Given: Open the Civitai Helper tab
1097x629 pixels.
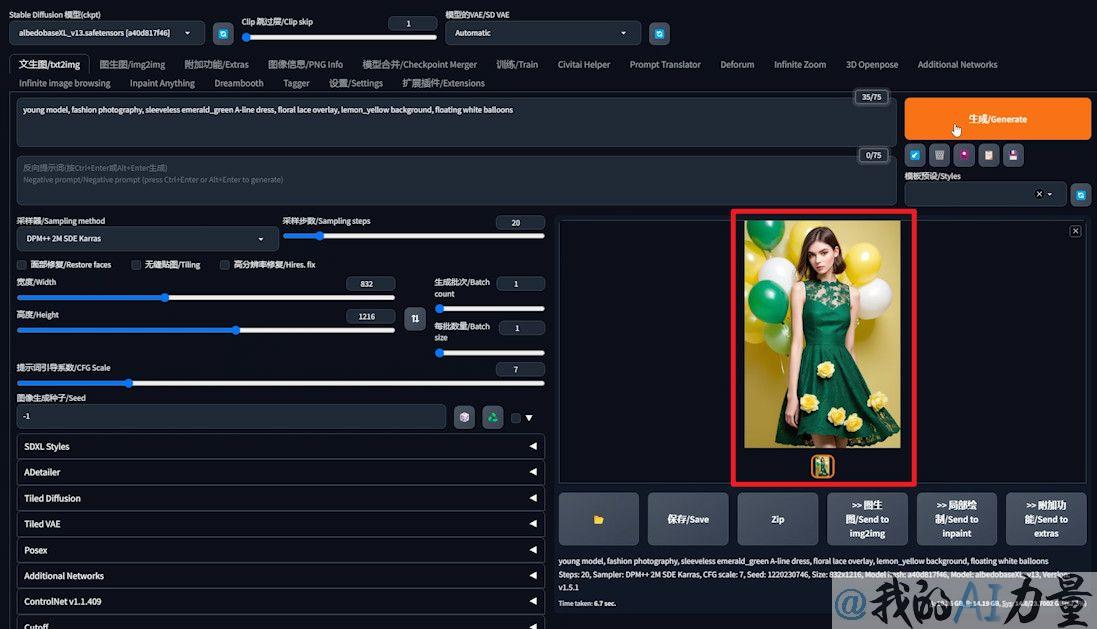Looking at the screenshot, I should point(583,64).
